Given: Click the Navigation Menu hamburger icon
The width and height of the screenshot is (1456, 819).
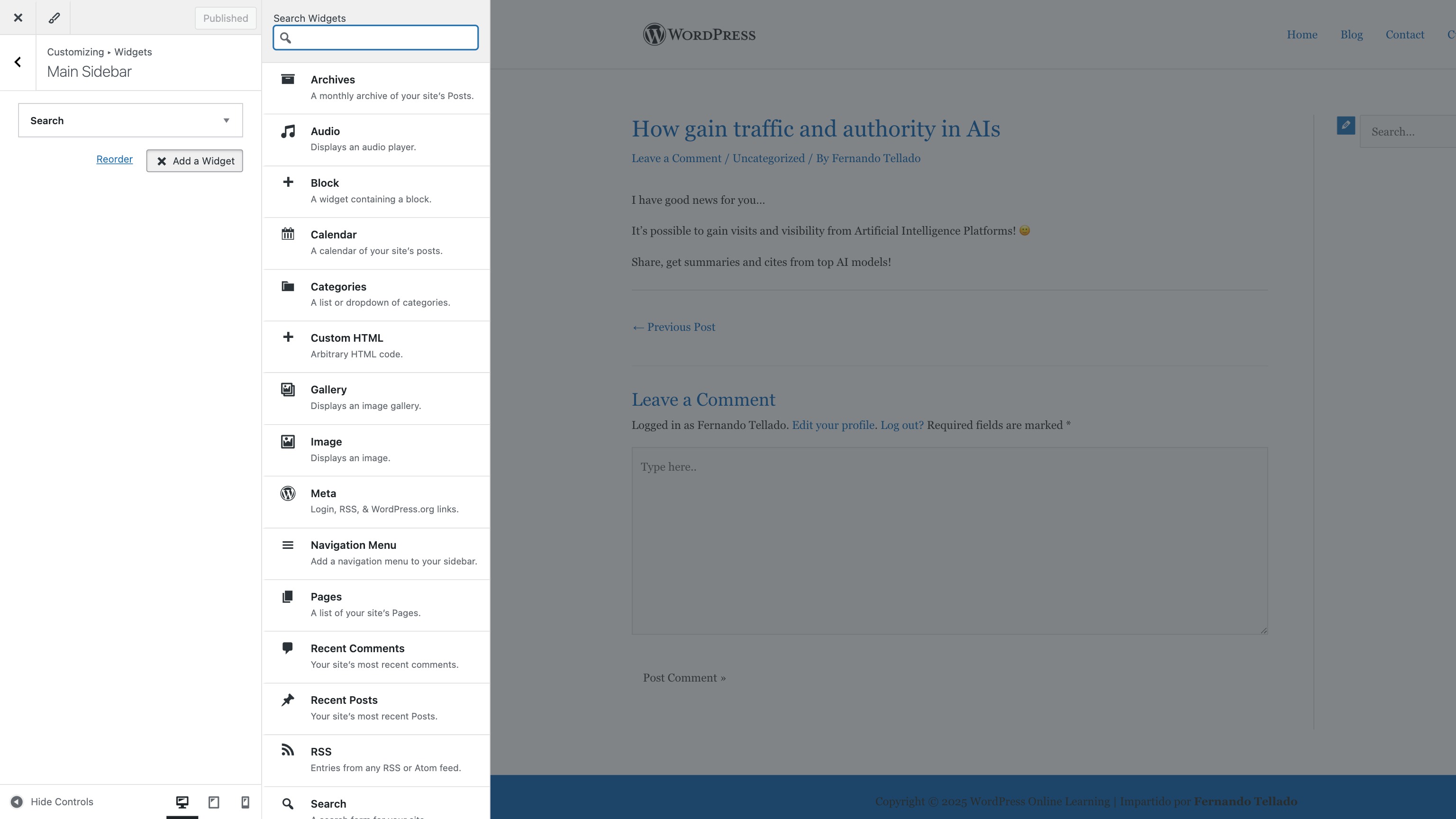Looking at the screenshot, I should click(288, 545).
